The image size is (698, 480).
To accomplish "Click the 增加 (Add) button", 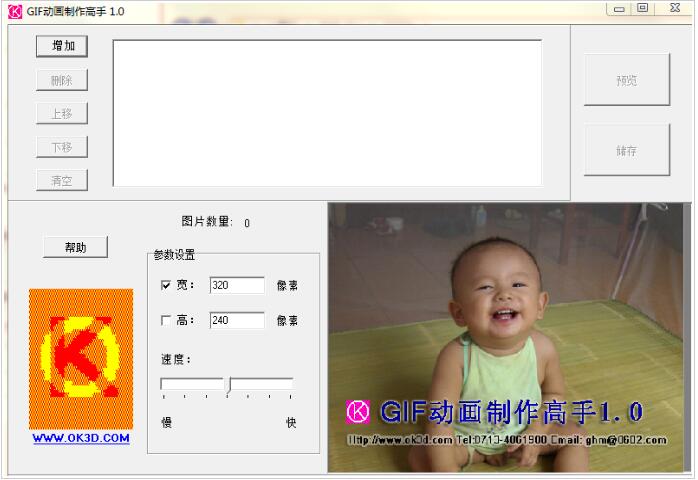I will coord(62,46).
